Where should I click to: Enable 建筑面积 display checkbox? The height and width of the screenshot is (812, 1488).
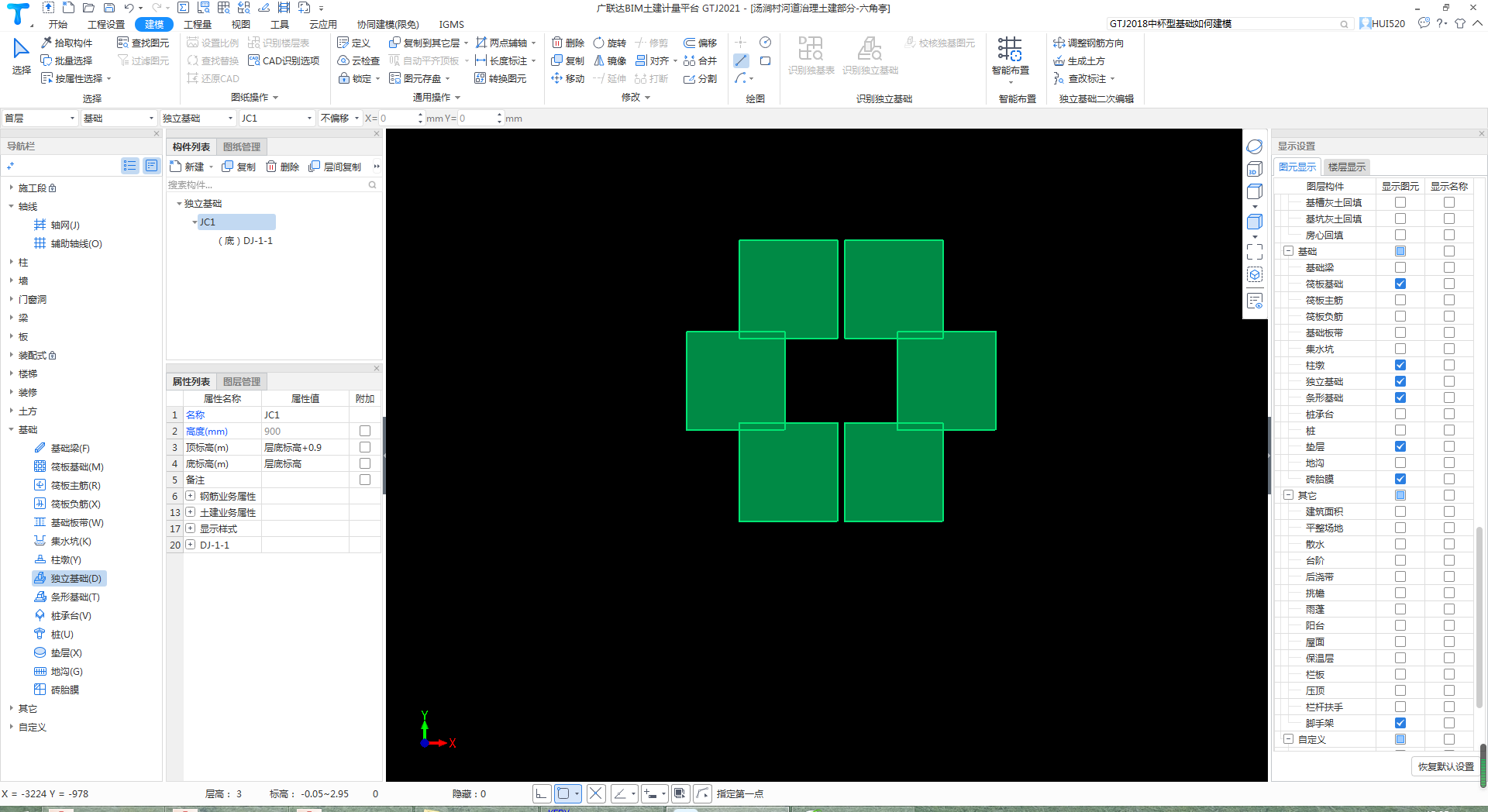tap(1400, 511)
